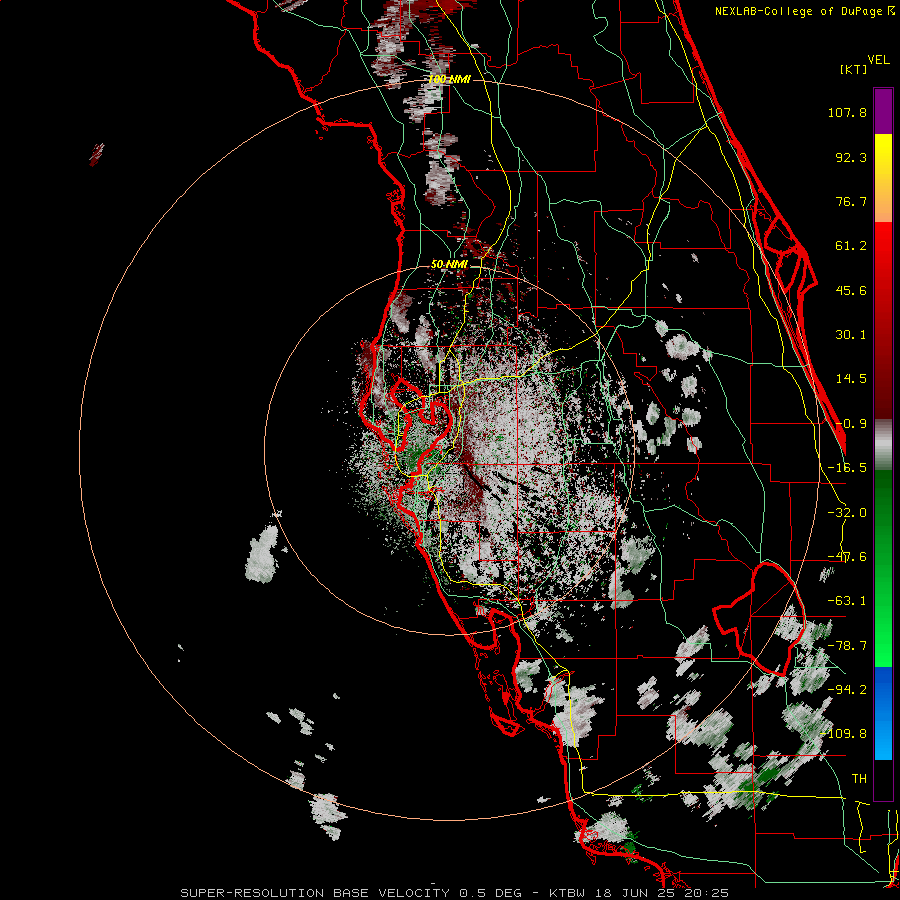Select the -16.5 scale value
Viewport: 900px width, 900px height.
(x=847, y=468)
